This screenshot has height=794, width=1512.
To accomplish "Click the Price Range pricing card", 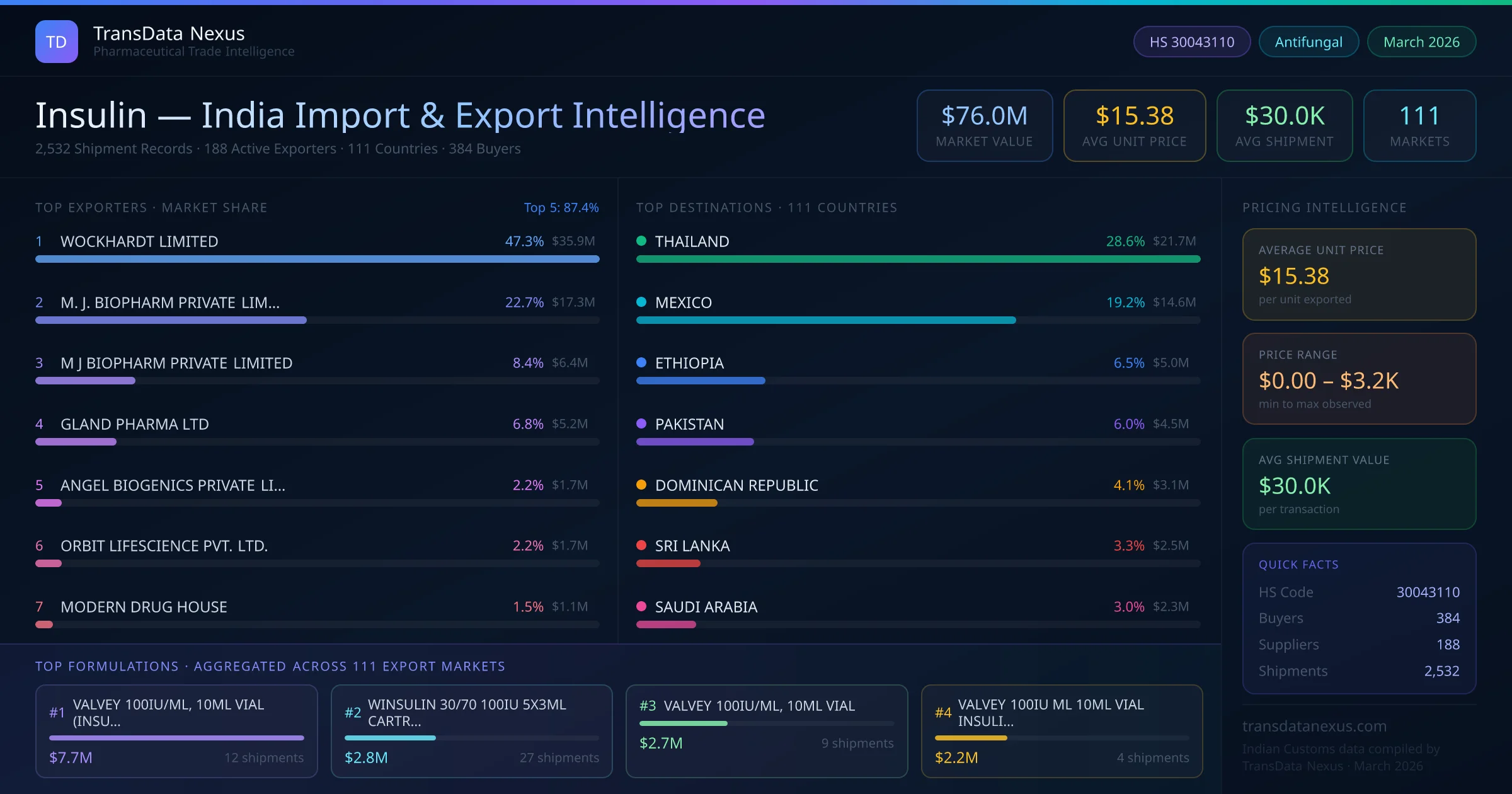I will coord(1358,379).
